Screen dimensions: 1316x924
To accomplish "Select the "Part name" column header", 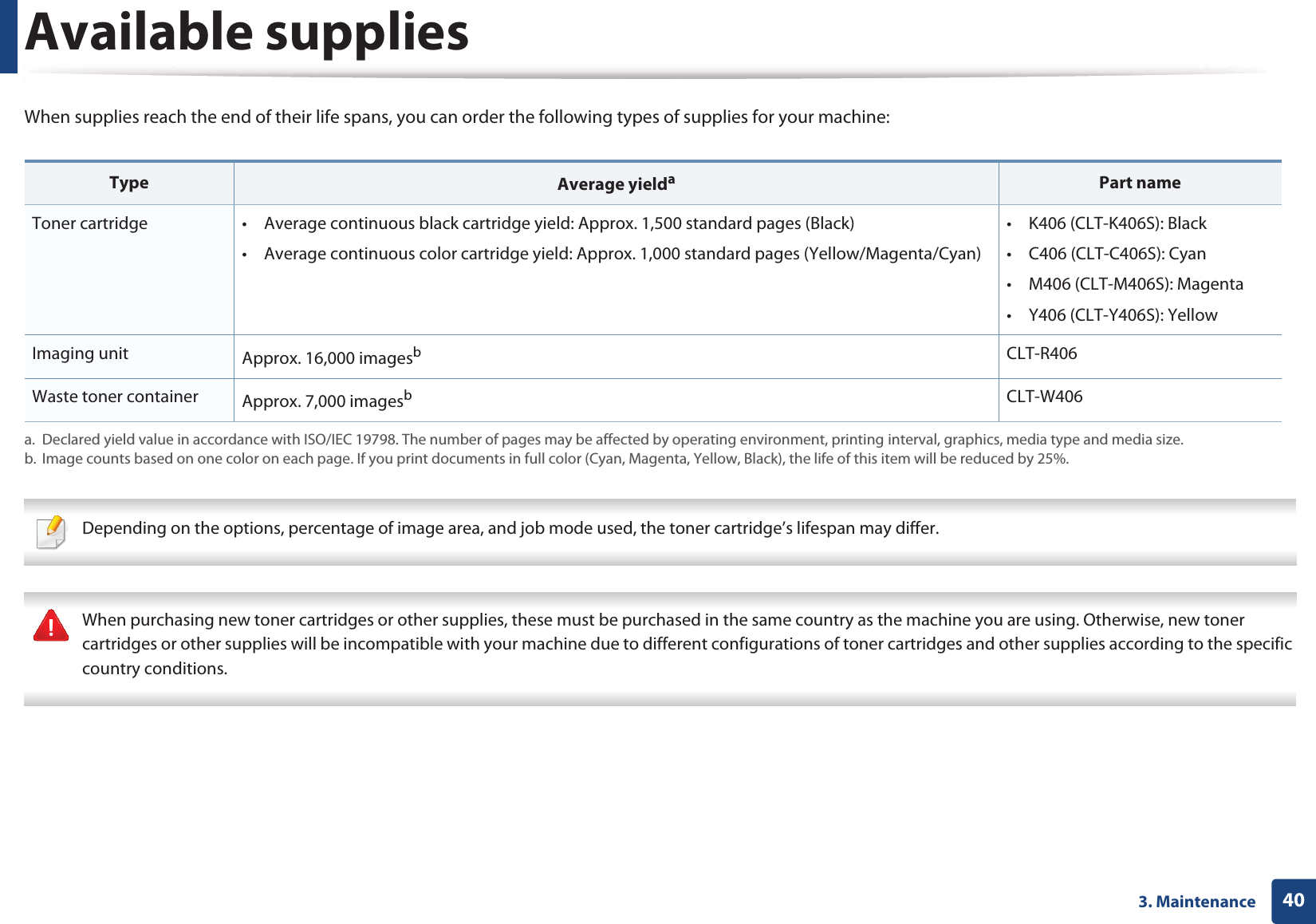I will (1140, 183).
